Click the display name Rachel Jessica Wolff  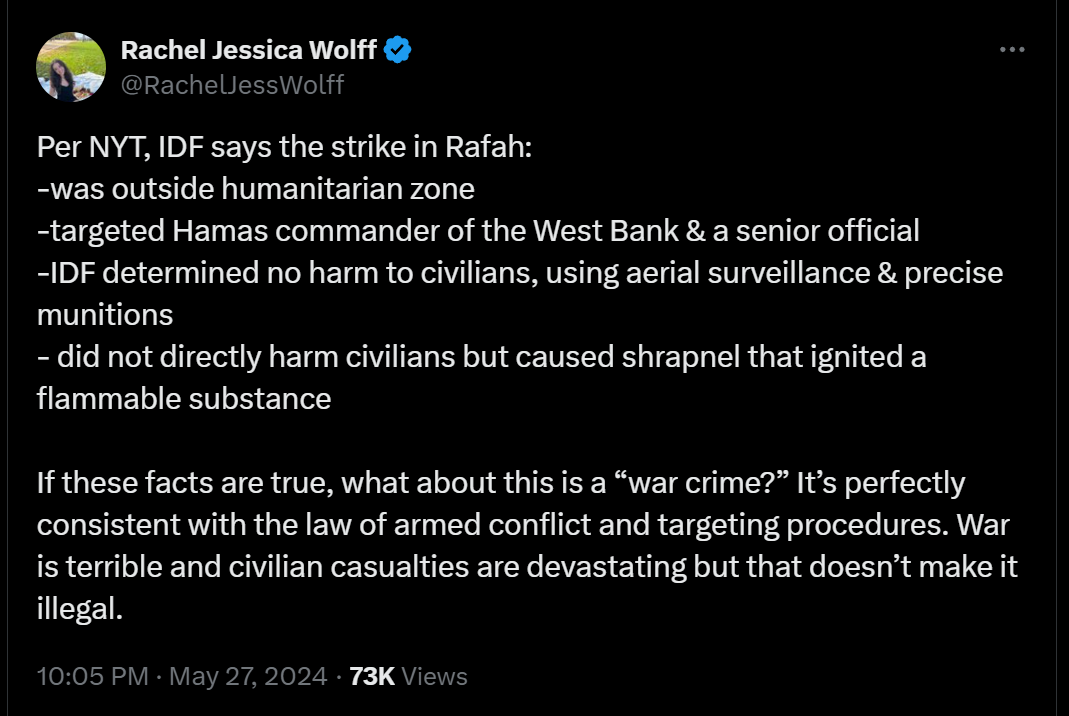click(x=248, y=50)
